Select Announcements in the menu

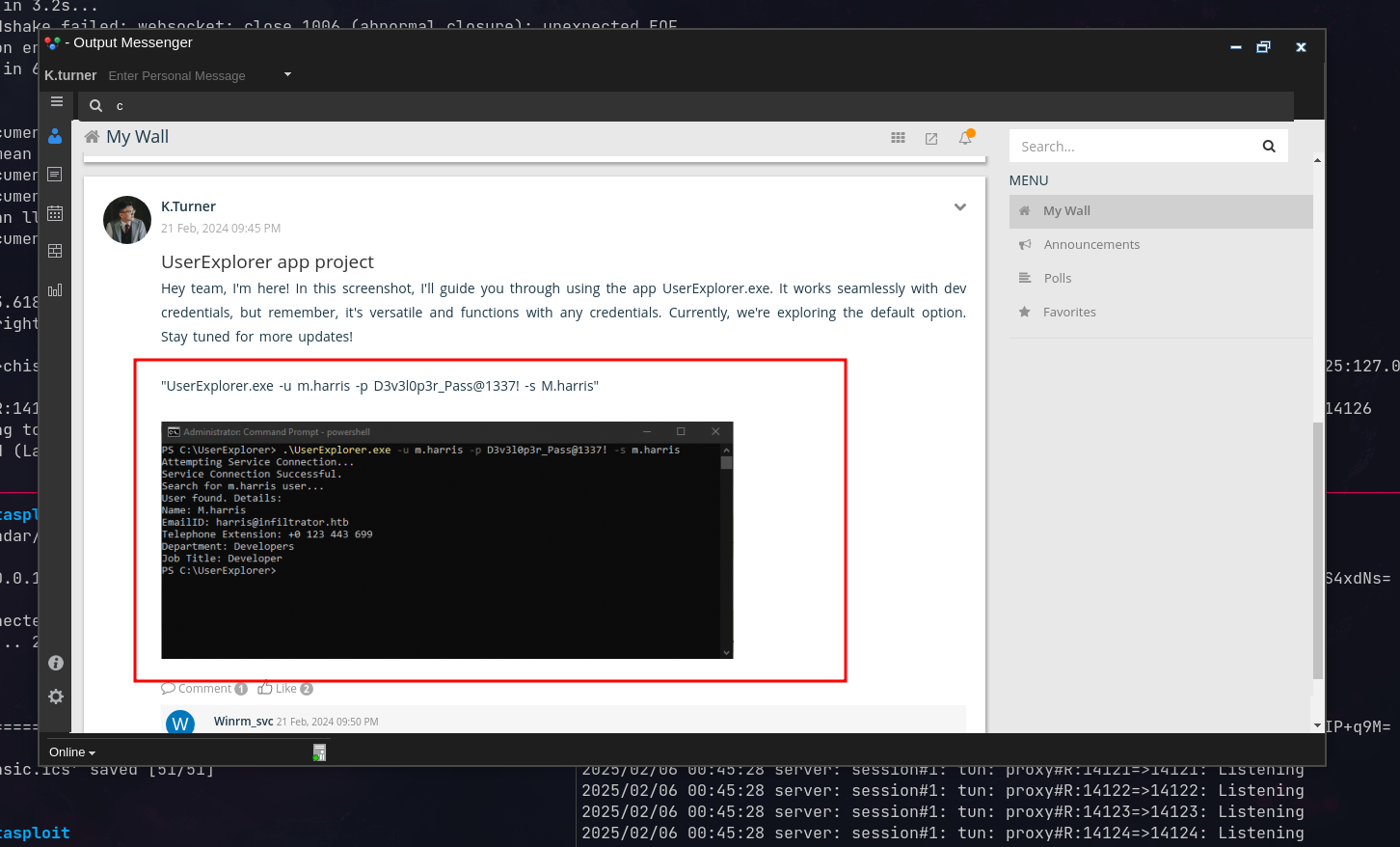point(1091,245)
